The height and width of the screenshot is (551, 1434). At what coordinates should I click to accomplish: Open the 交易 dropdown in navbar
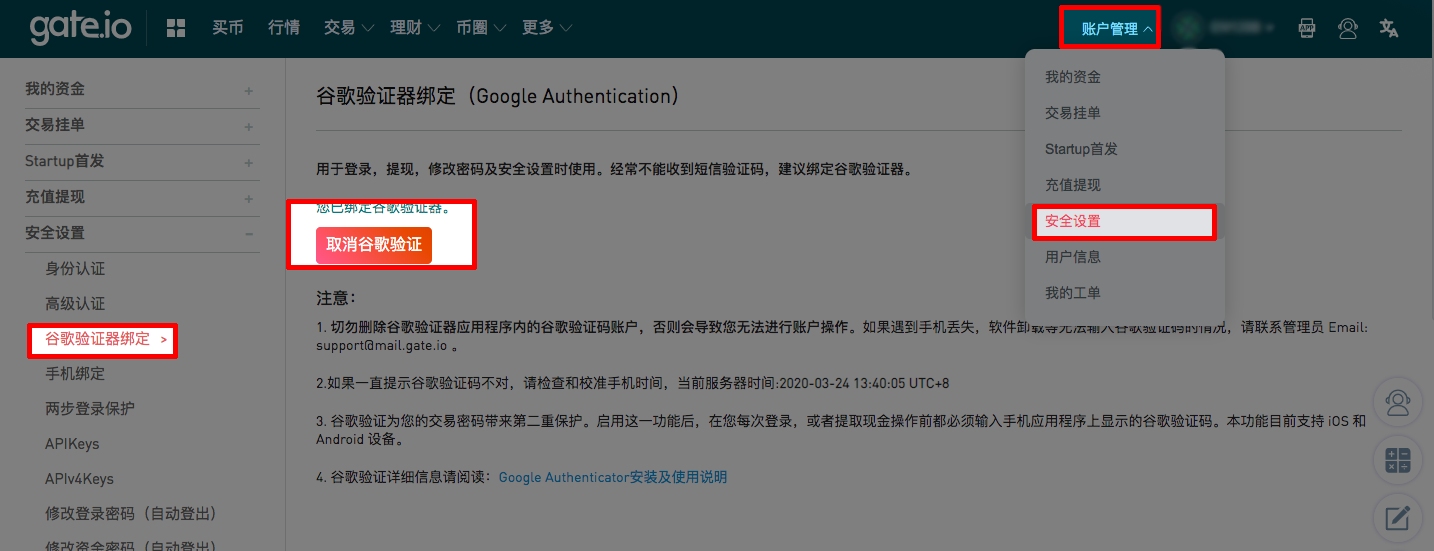click(x=348, y=28)
